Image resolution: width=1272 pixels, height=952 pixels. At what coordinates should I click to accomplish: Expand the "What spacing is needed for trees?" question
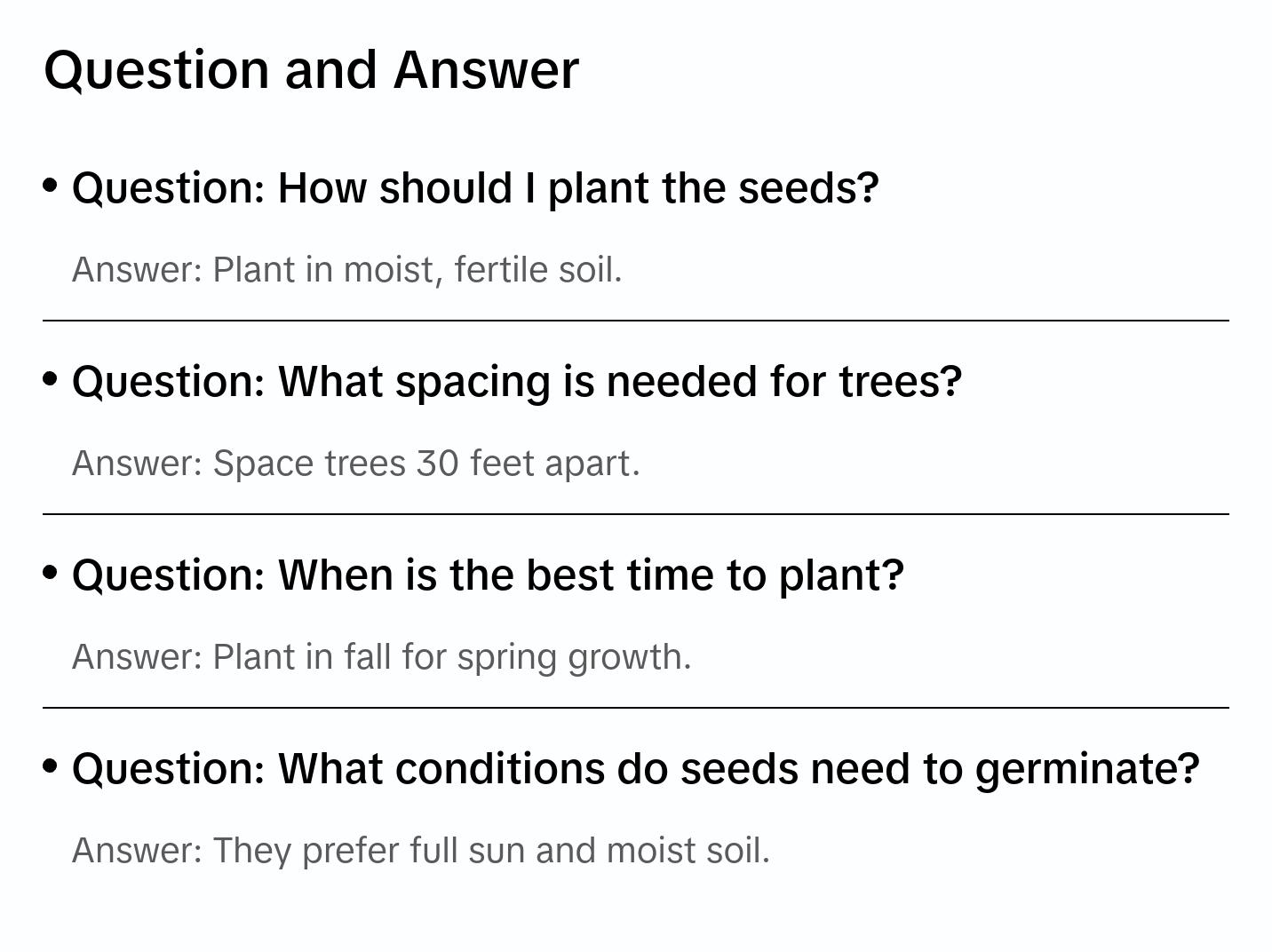point(517,381)
